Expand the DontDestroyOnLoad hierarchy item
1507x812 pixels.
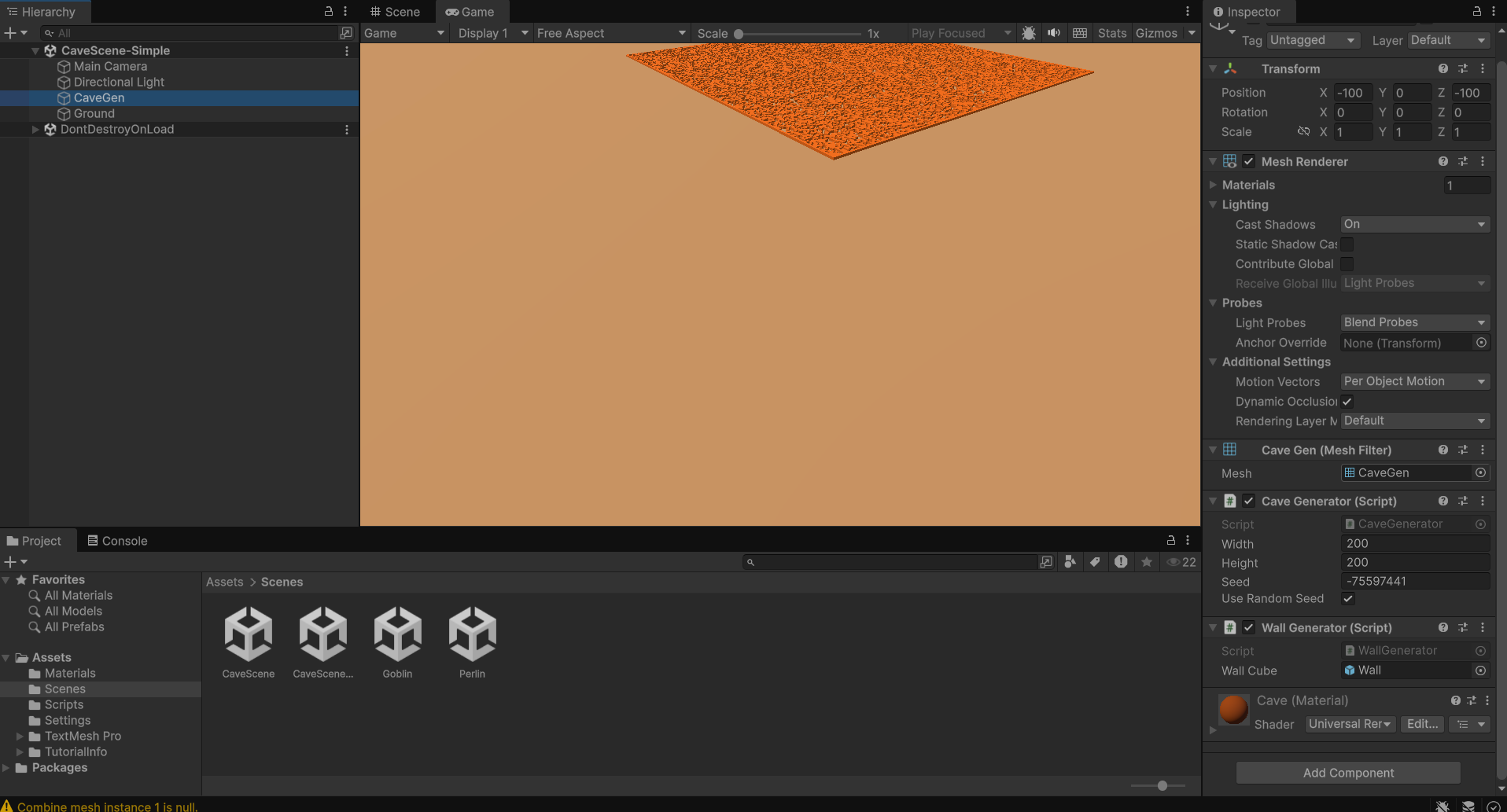[35, 130]
